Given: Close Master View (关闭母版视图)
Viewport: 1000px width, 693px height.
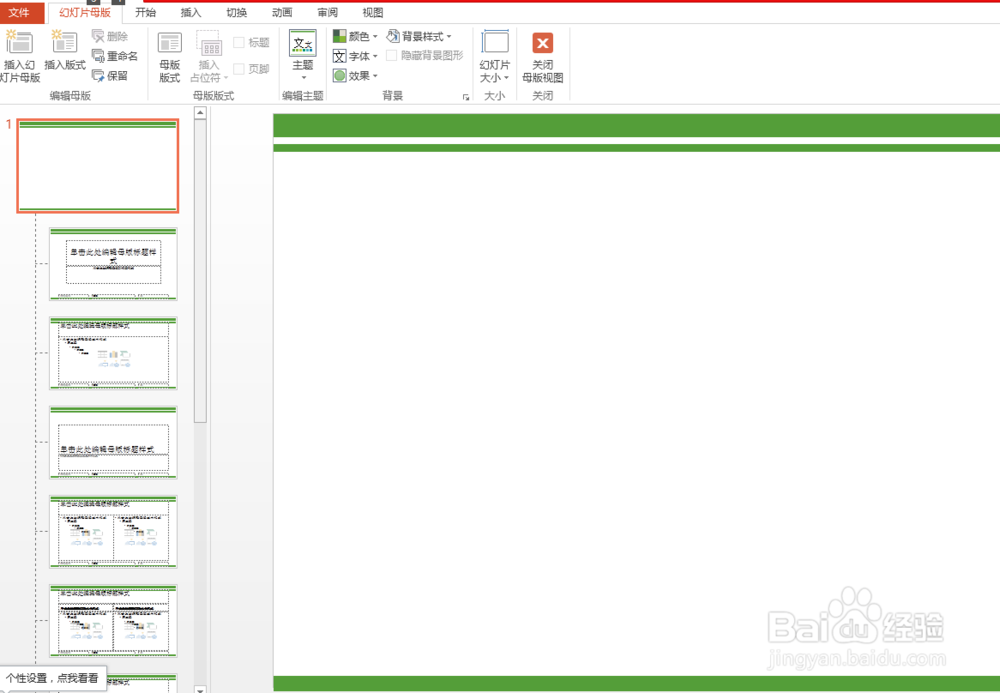Looking at the screenshot, I should (x=543, y=57).
